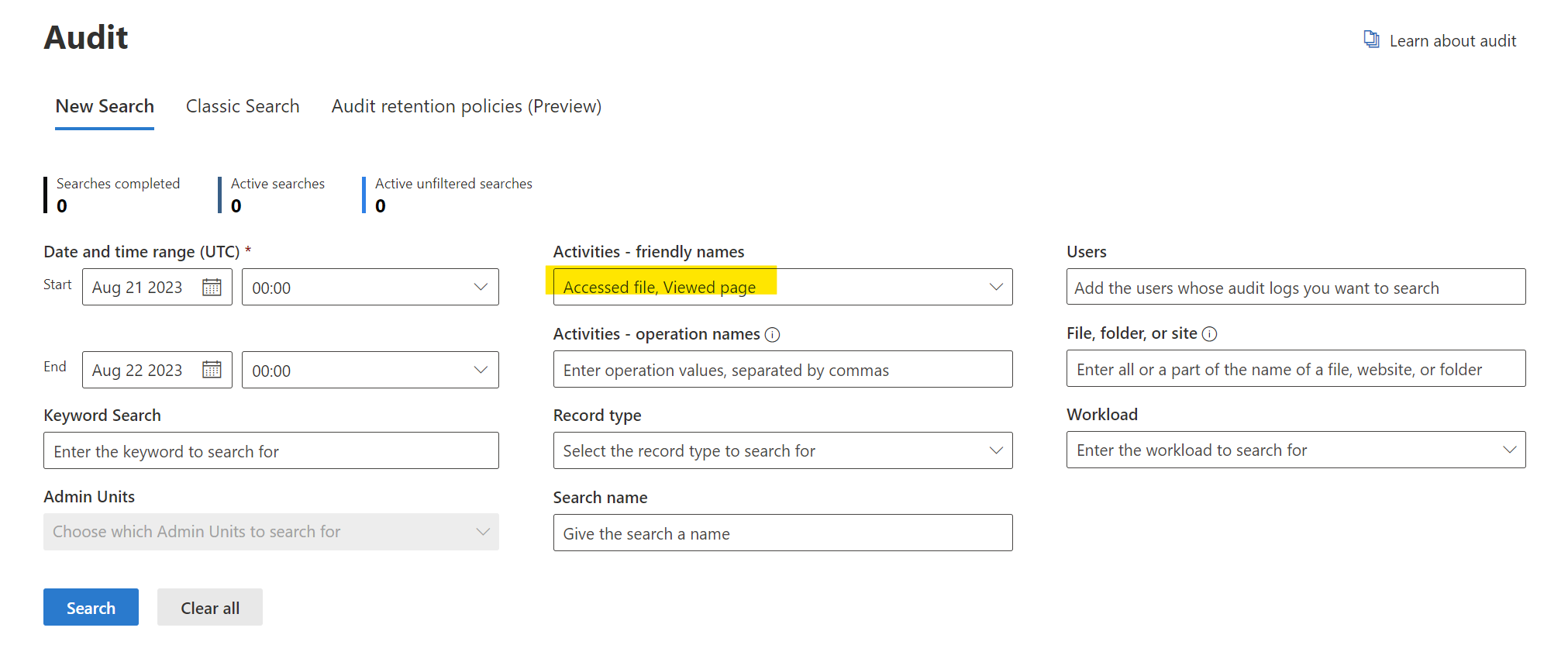Open the Record type dropdown
The width and height of the screenshot is (1568, 645).
coord(995,450)
